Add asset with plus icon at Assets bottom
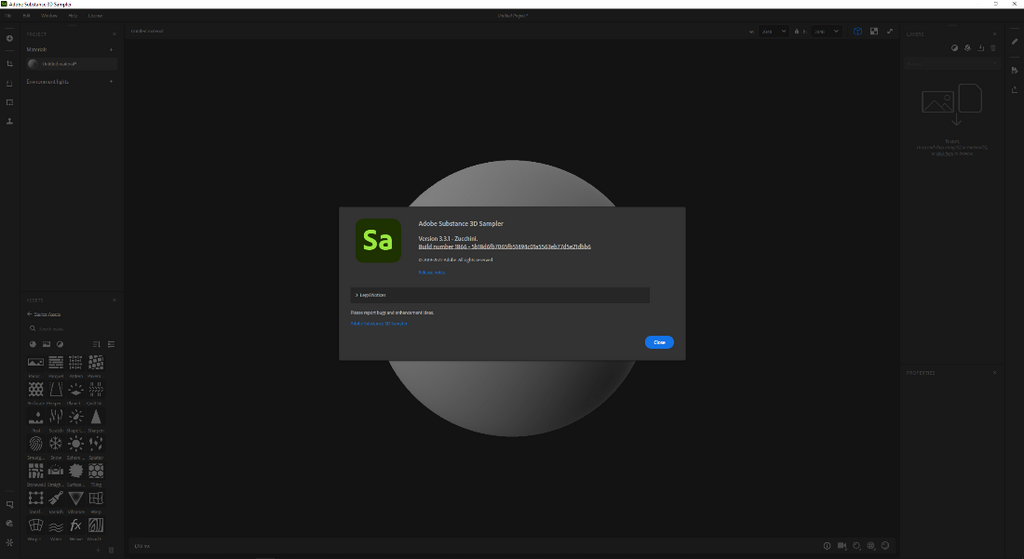 [99, 551]
